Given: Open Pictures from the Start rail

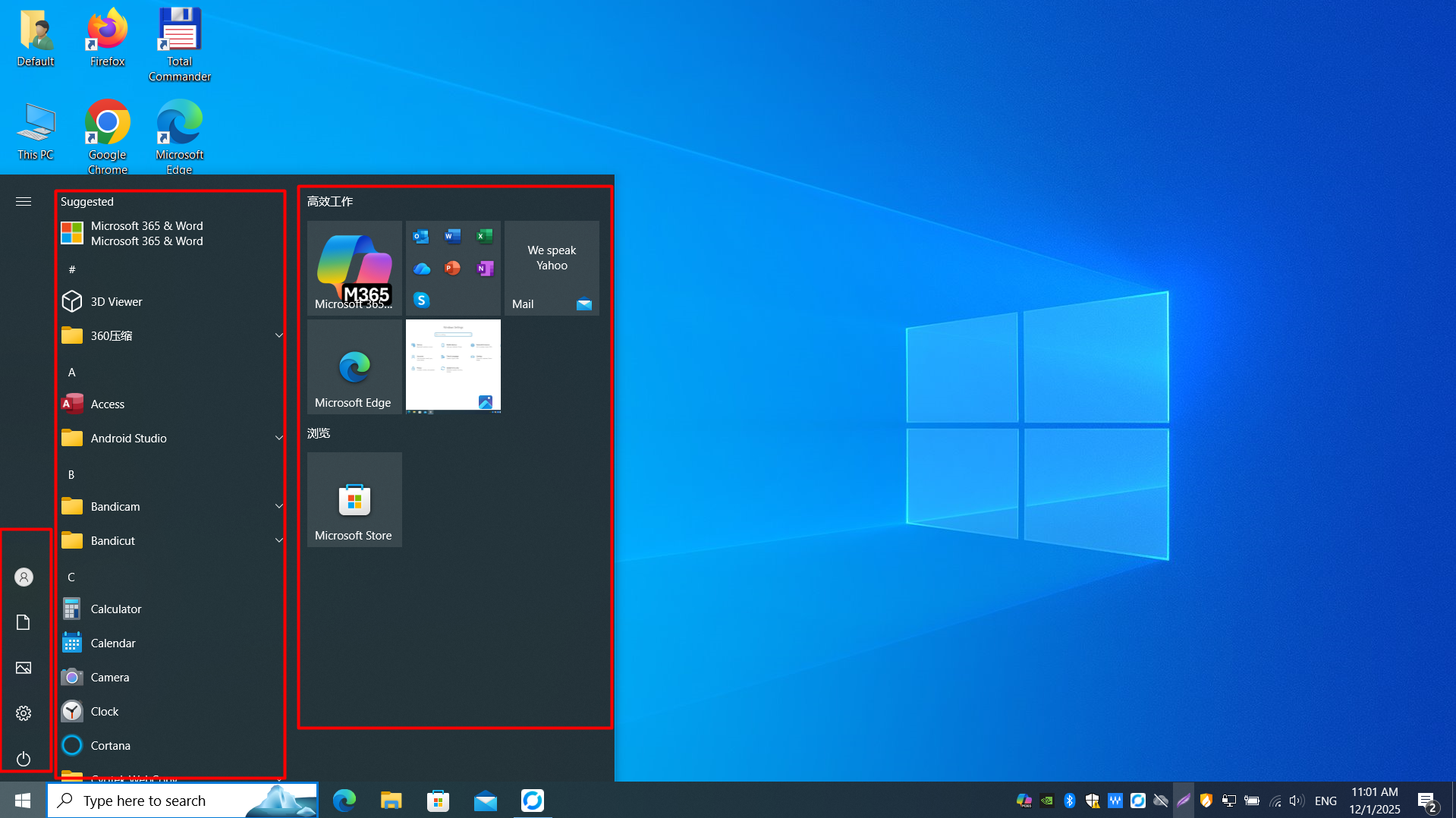Looking at the screenshot, I should pos(24,668).
